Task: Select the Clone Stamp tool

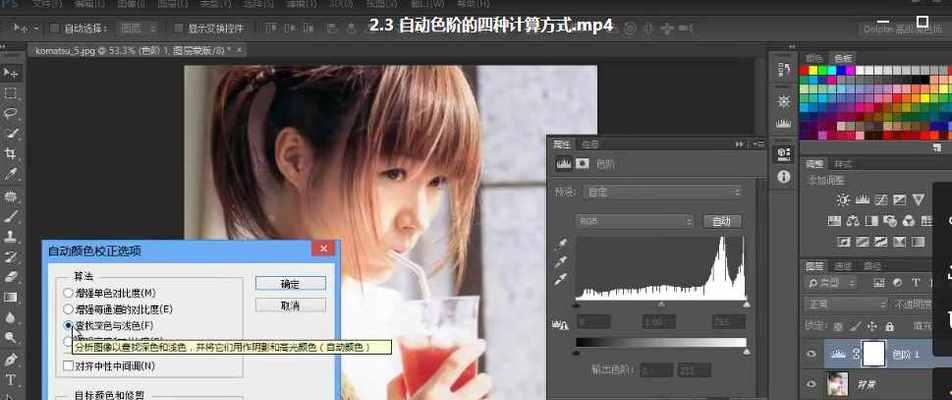Action: tap(10, 236)
